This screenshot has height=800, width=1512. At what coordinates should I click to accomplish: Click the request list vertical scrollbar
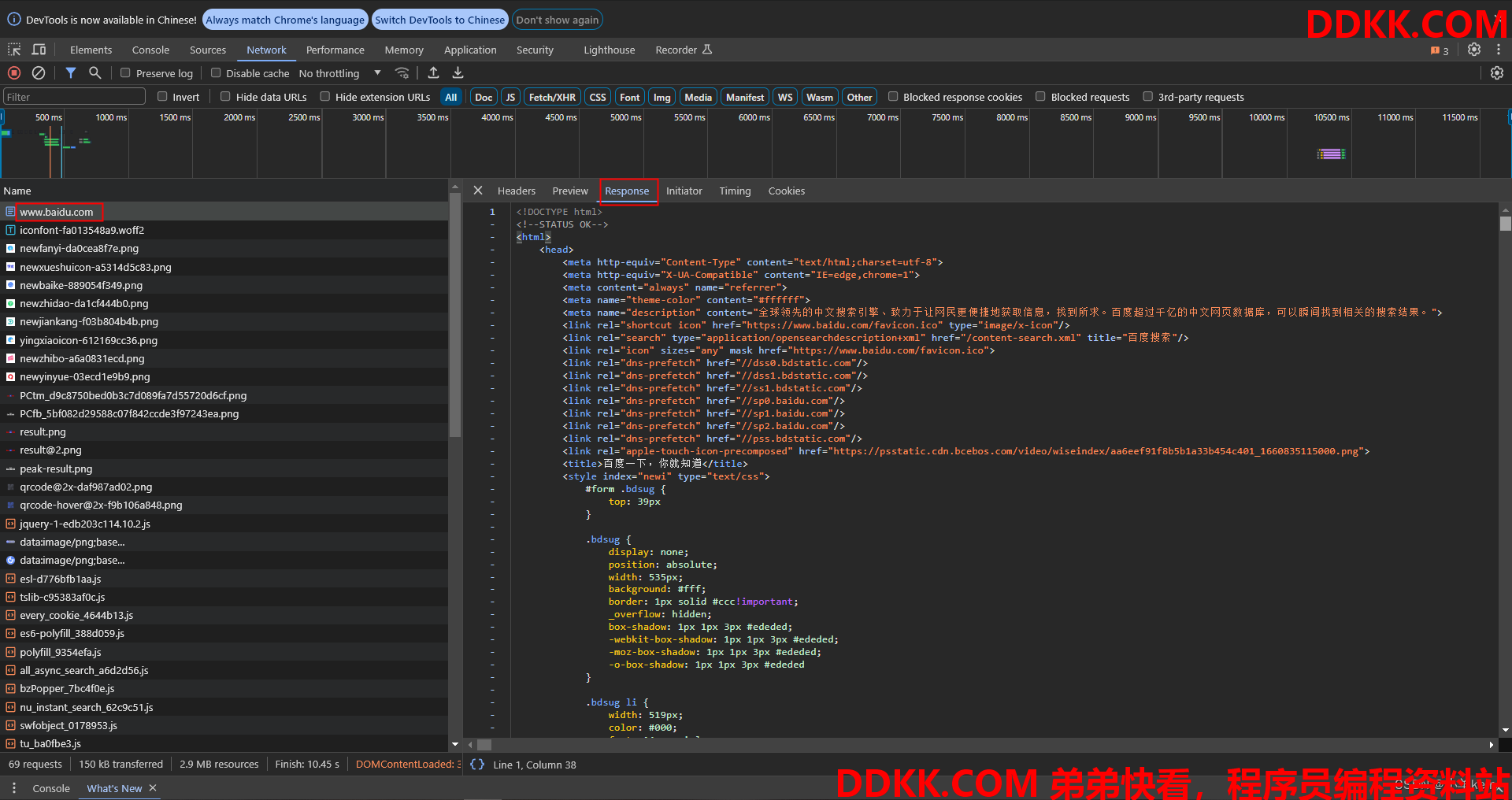click(455, 315)
